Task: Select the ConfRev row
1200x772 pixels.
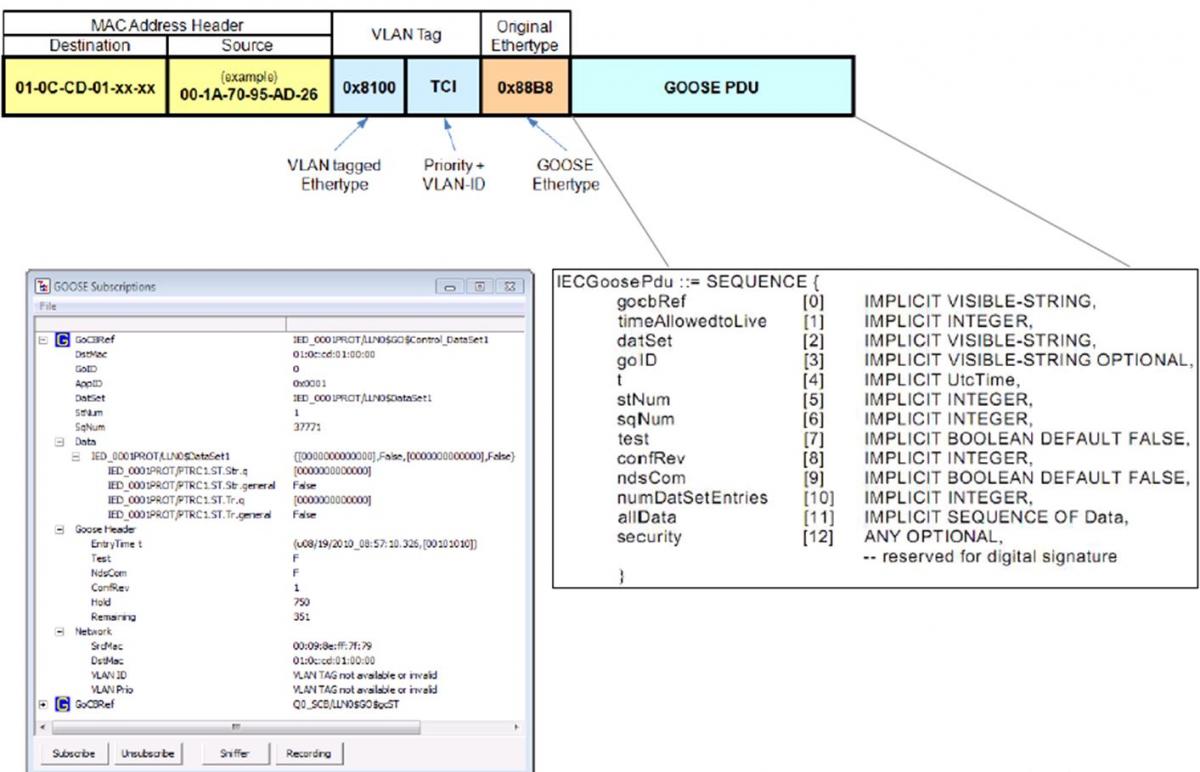Action: coord(278,588)
